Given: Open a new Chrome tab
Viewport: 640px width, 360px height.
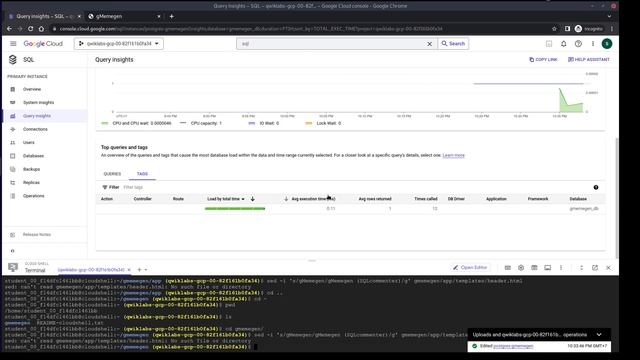Looking at the screenshot, I should (x=171, y=16).
